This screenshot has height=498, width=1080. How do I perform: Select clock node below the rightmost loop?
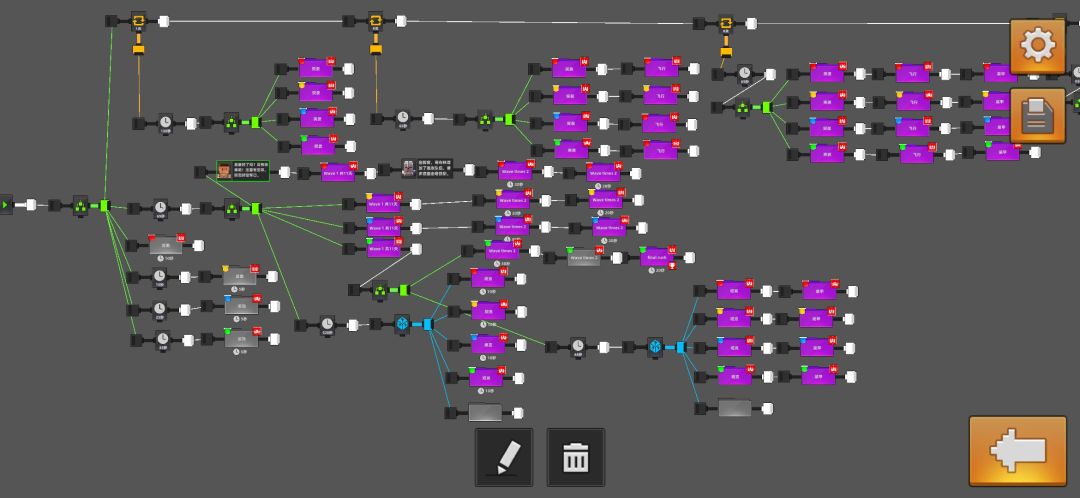click(x=744, y=73)
